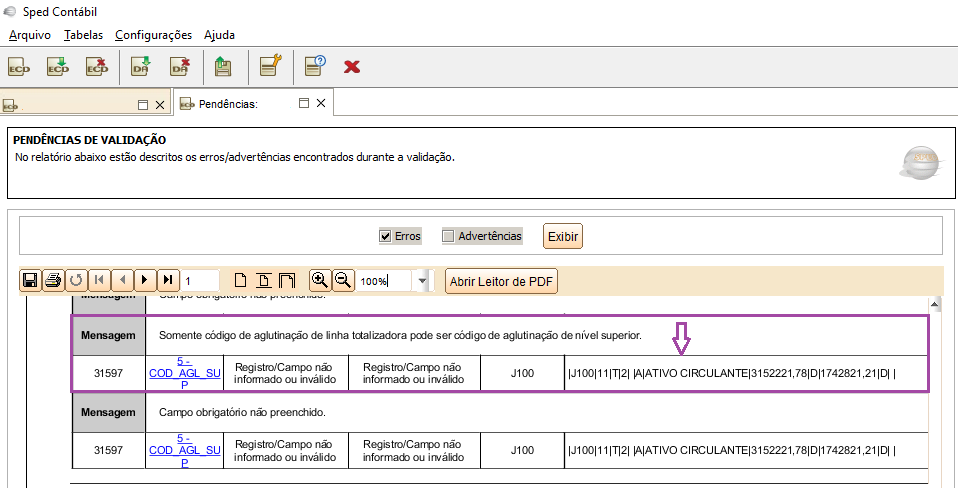958x488 pixels.
Task: Click ATIVO CIRCULANTE record text in bottom row
Action: (732, 450)
